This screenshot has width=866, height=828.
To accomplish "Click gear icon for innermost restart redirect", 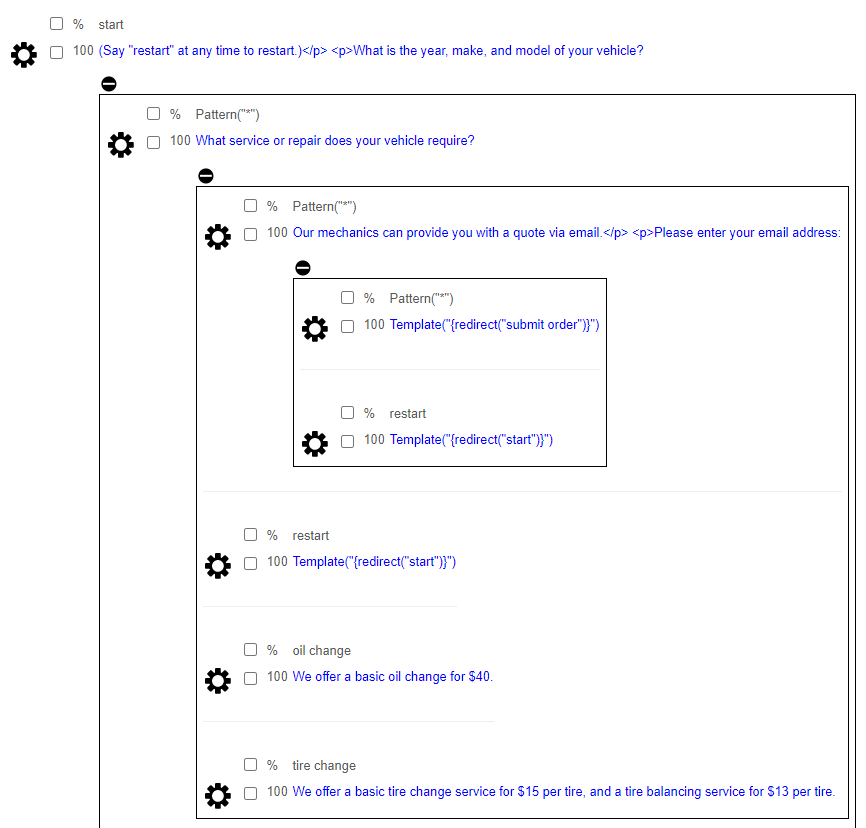I will point(315,444).
